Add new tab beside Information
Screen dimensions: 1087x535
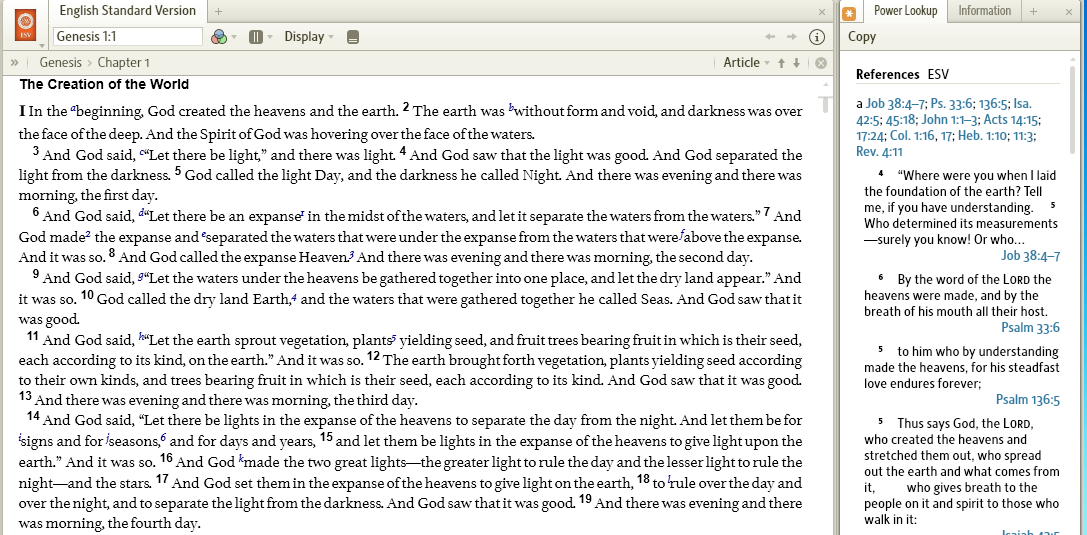(x=1033, y=11)
